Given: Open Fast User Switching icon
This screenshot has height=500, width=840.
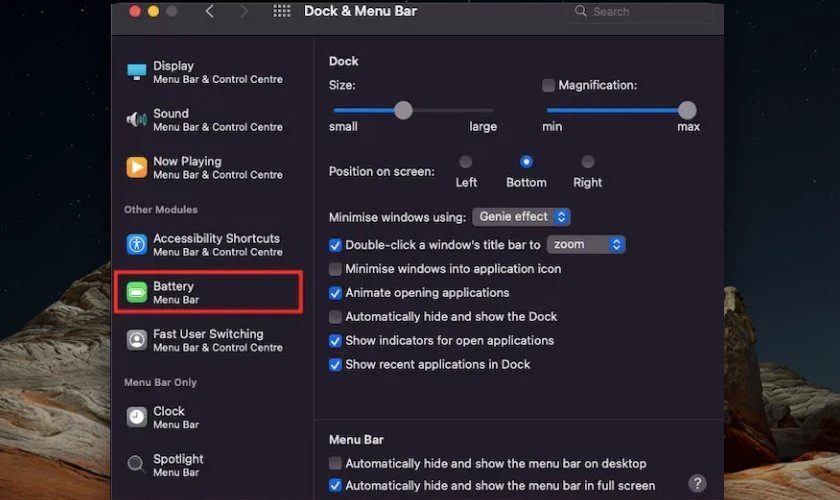Looking at the screenshot, I should [x=136, y=340].
